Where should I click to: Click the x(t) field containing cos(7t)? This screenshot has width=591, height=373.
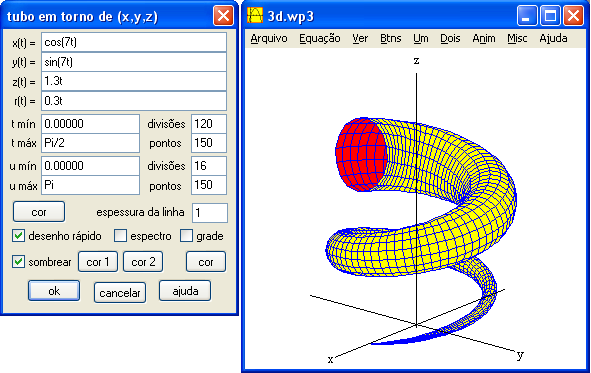tap(134, 42)
